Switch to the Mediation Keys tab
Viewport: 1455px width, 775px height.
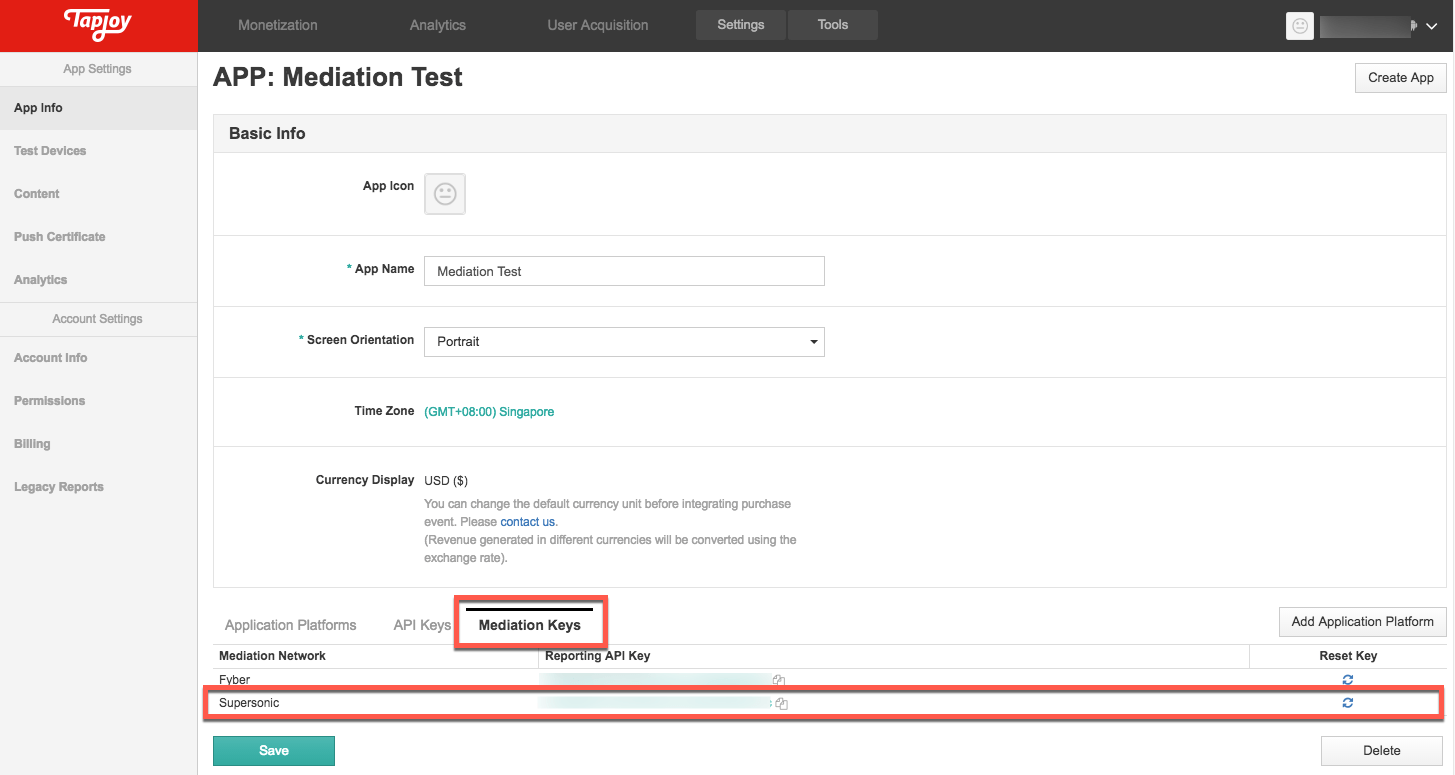[530, 625]
